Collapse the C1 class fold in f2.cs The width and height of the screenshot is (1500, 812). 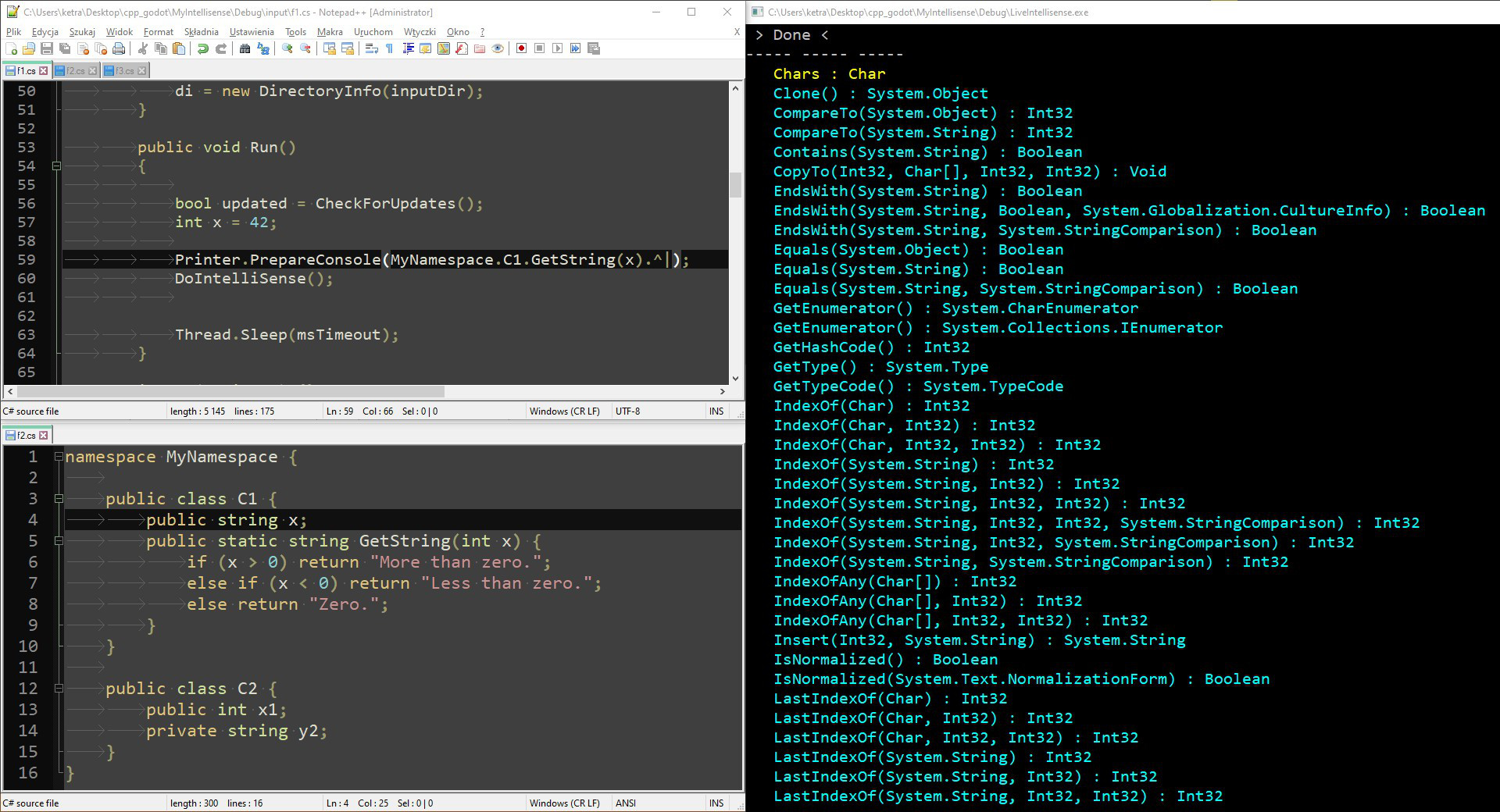click(x=59, y=498)
